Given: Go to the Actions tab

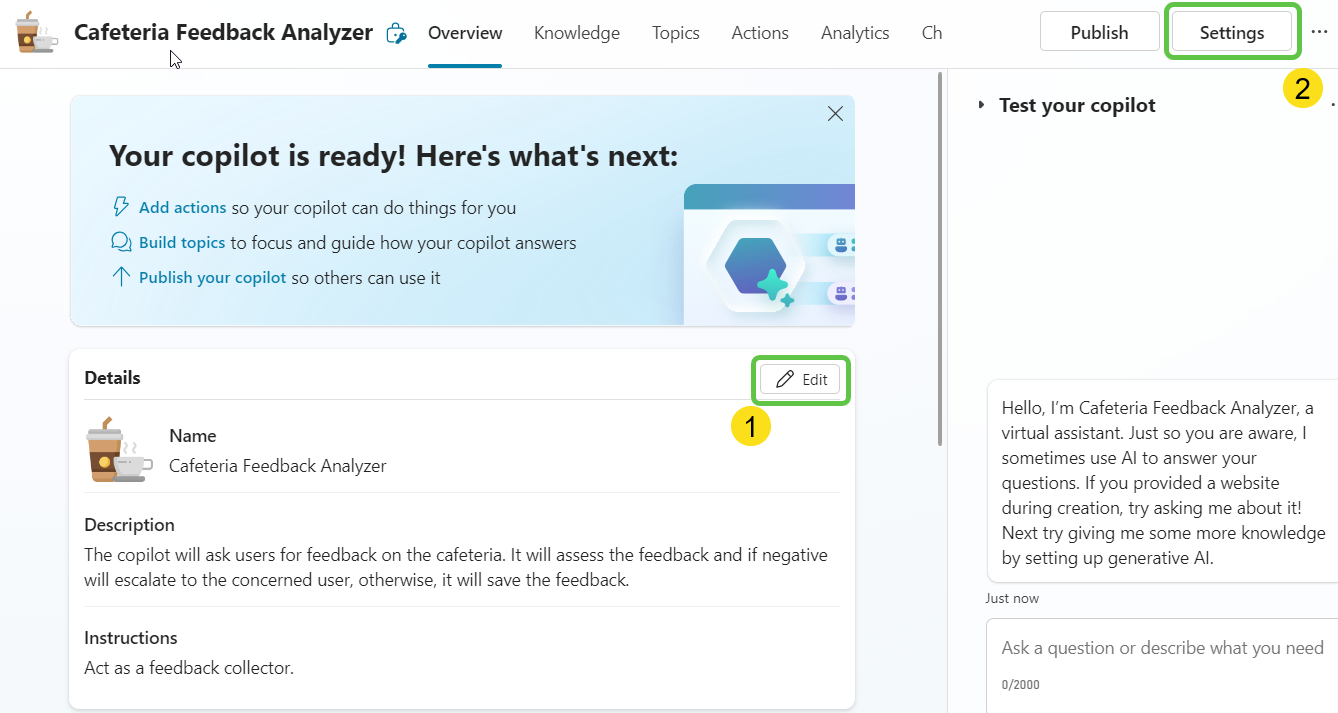Looking at the screenshot, I should [759, 33].
